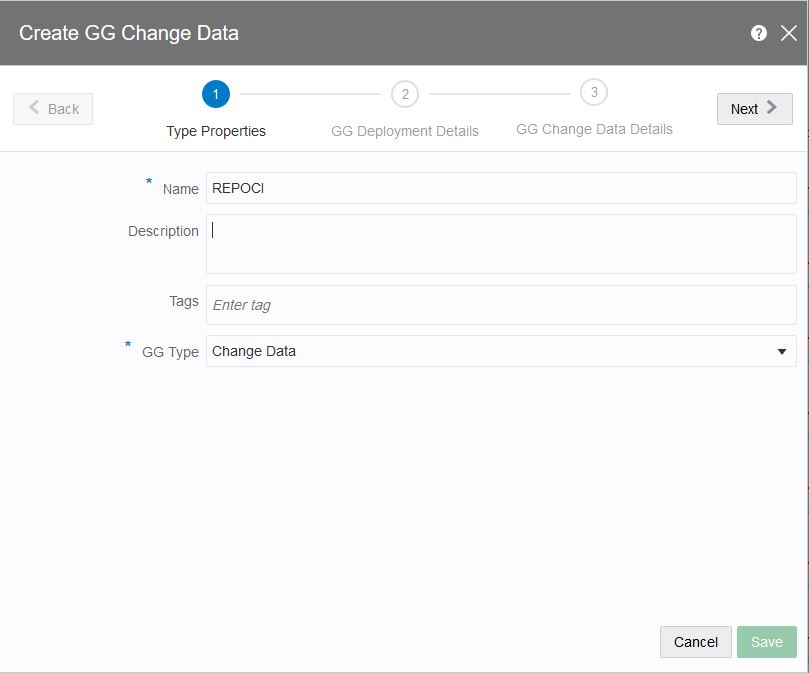
Task: Close the Create GG Change Data dialog
Action: pyautogui.click(x=789, y=33)
